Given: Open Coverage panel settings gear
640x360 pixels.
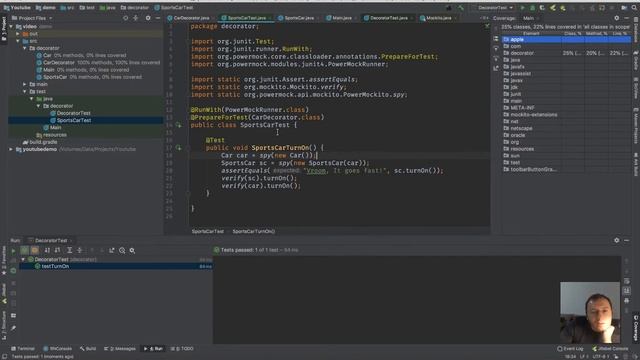Looking at the screenshot, I should tap(616, 18).
